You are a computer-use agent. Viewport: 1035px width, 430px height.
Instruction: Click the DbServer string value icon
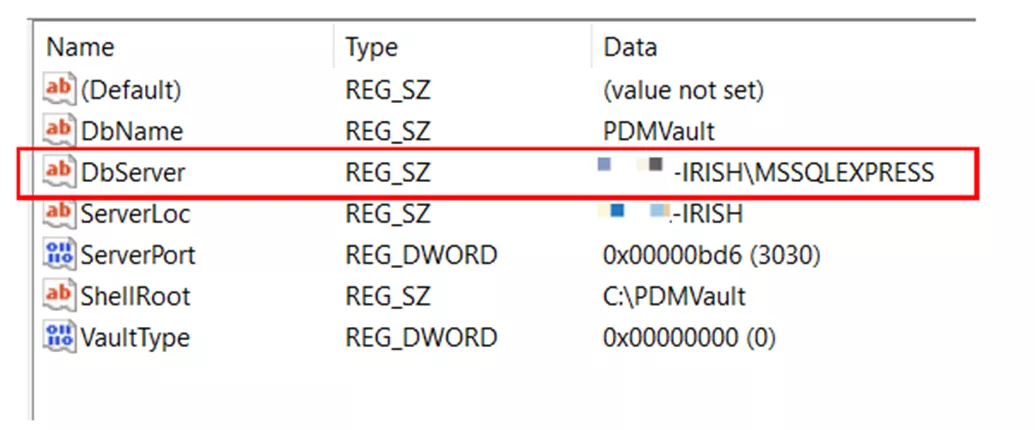(60, 172)
